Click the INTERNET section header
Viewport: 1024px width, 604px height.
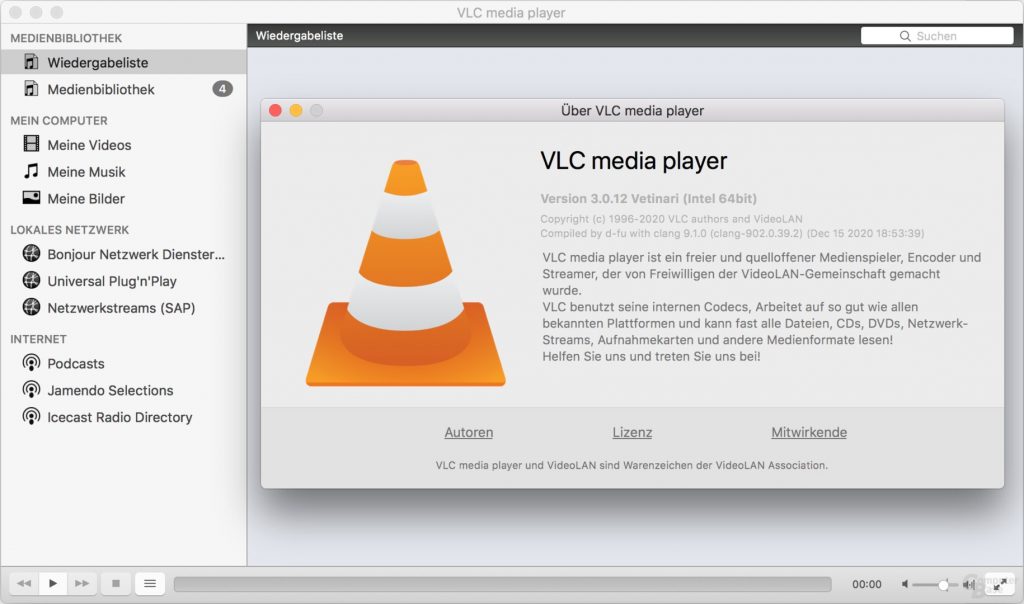point(38,338)
